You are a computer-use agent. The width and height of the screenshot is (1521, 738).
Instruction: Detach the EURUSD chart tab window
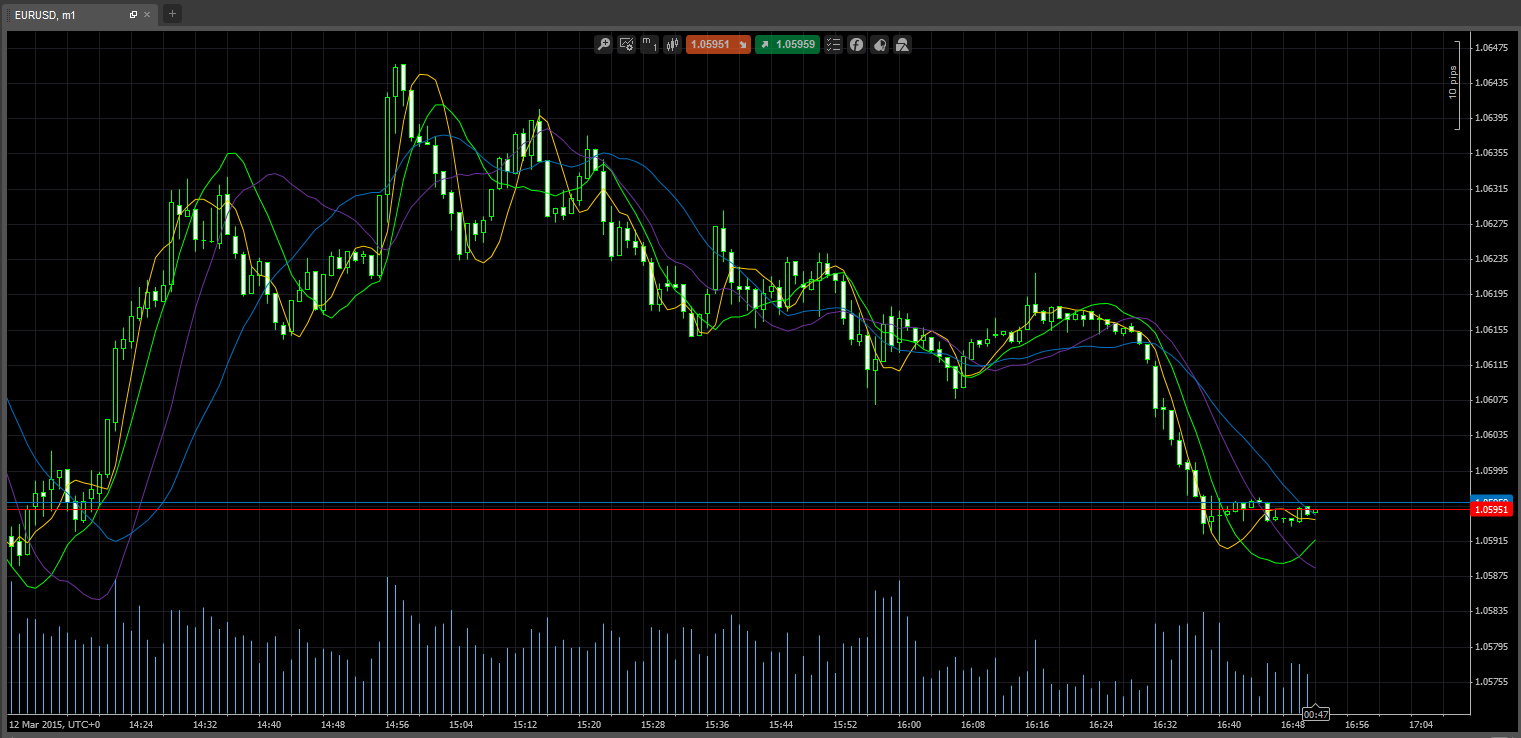[x=134, y=15]
